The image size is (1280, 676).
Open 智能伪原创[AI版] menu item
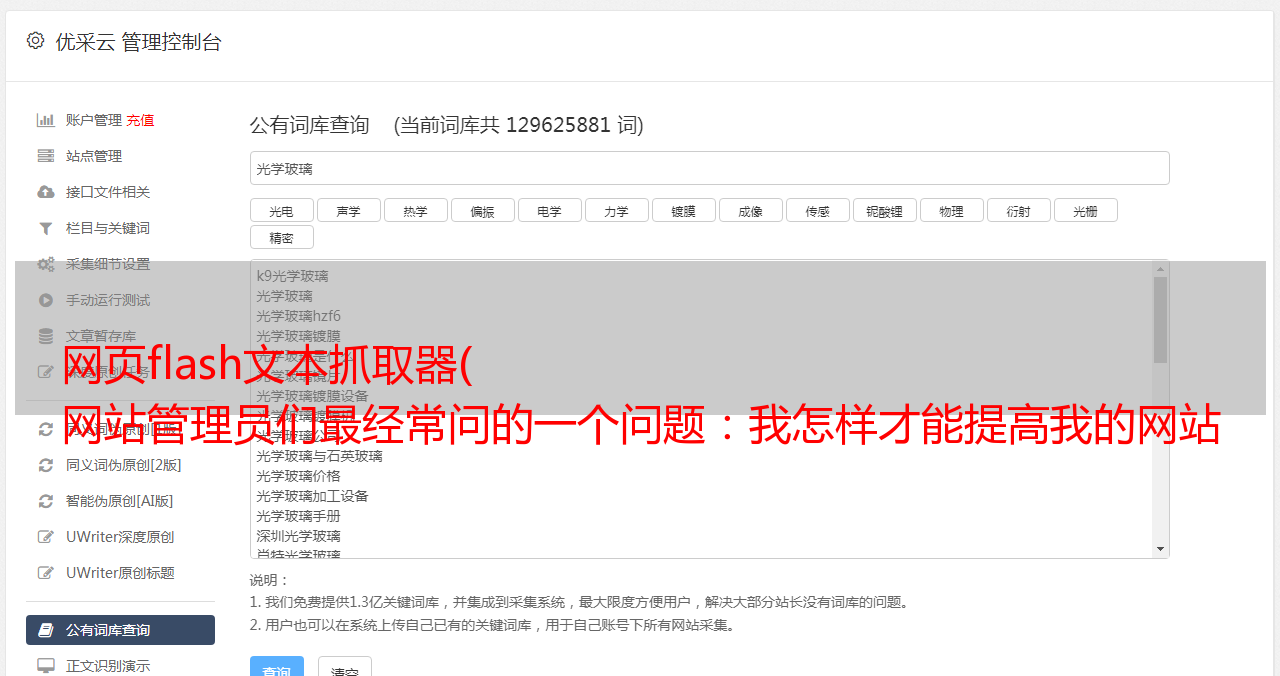click(120, 501)
